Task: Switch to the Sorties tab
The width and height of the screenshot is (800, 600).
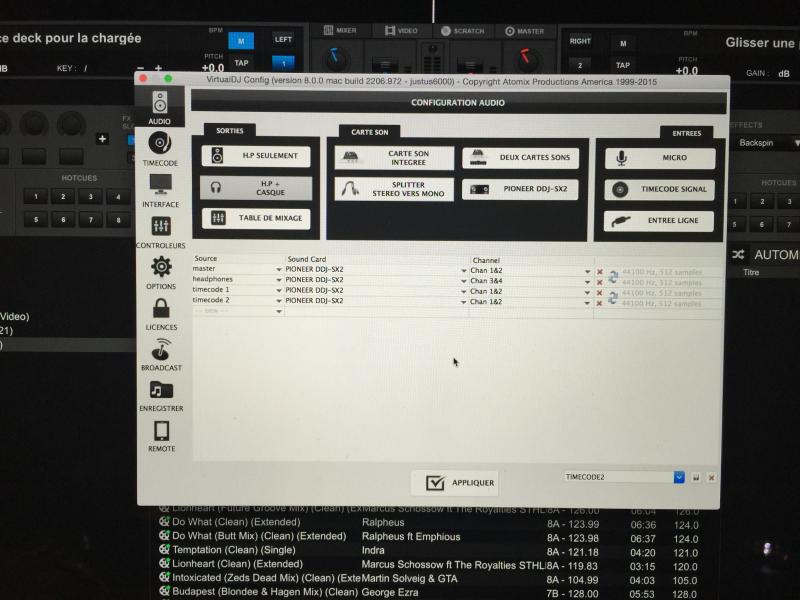Action: click(x=230, y=131)
